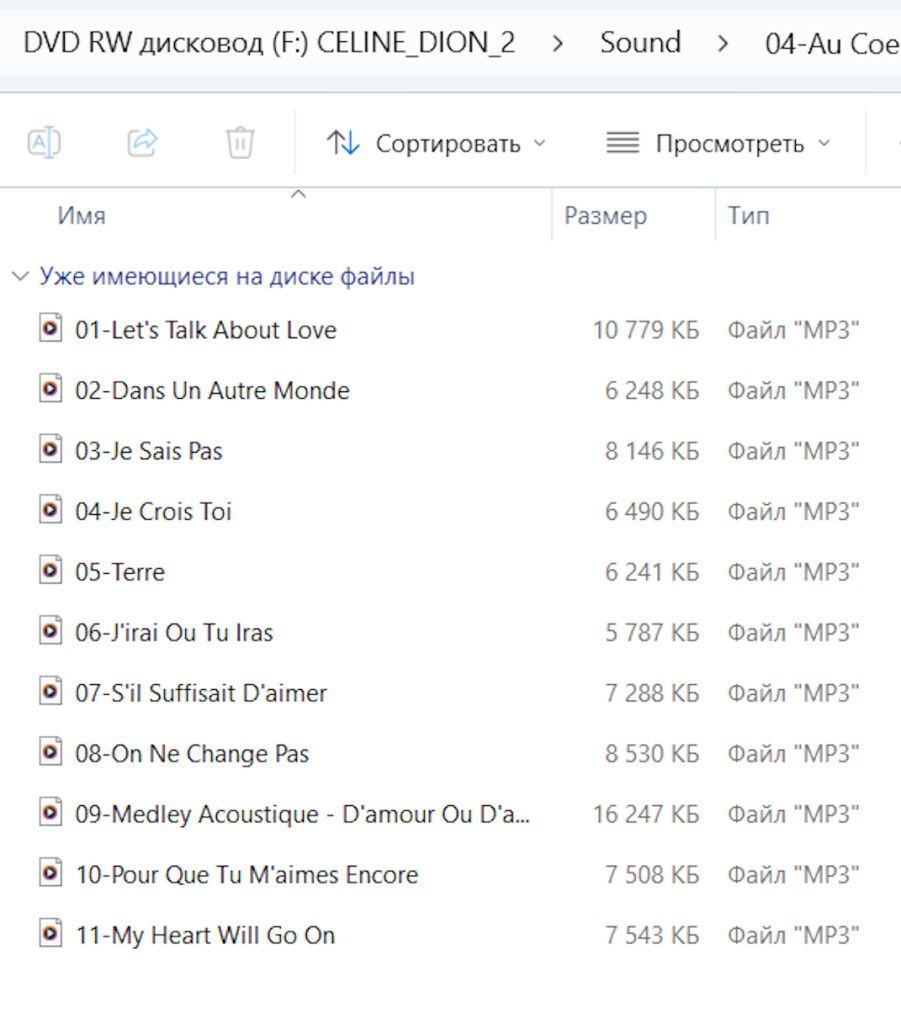Select file name 11-My Heart Will Go On
Viewport: 901px width, 1024px height.
click(x=206, y=936)
